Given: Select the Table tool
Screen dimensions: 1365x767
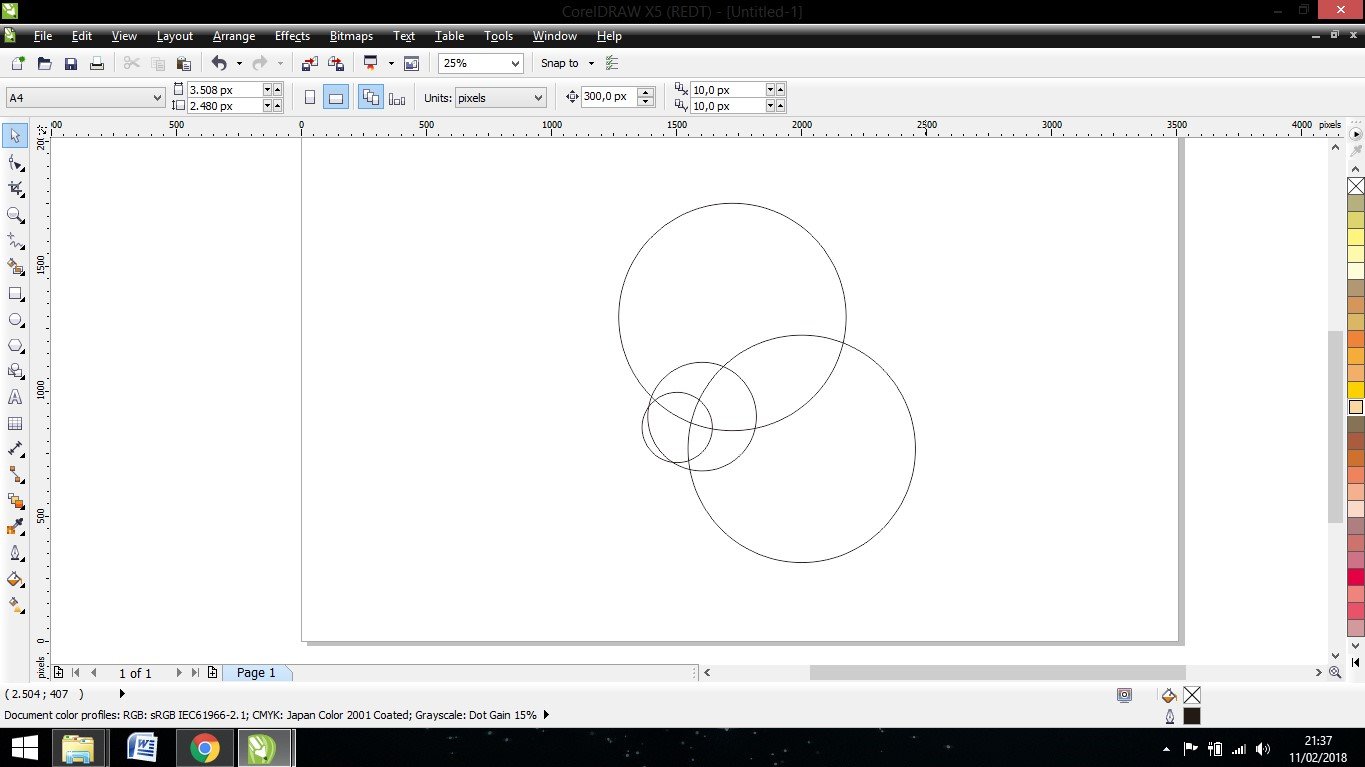Looking at the screenshot, I should [x=15, y=424].
